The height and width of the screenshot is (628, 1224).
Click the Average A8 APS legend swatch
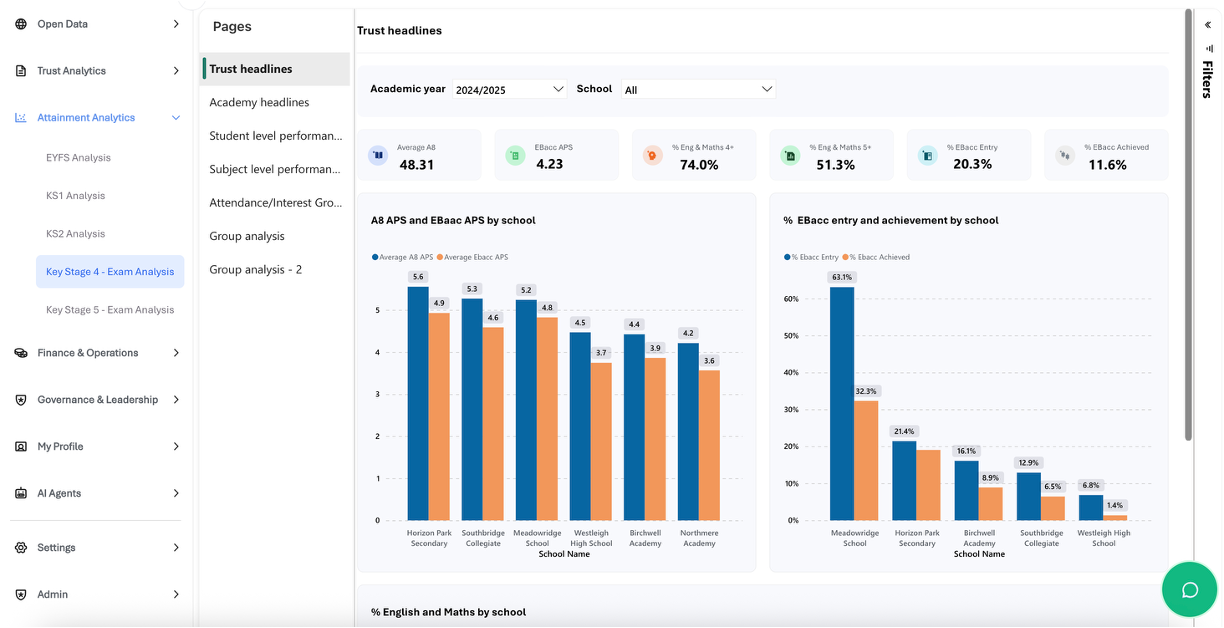(375, 257)
